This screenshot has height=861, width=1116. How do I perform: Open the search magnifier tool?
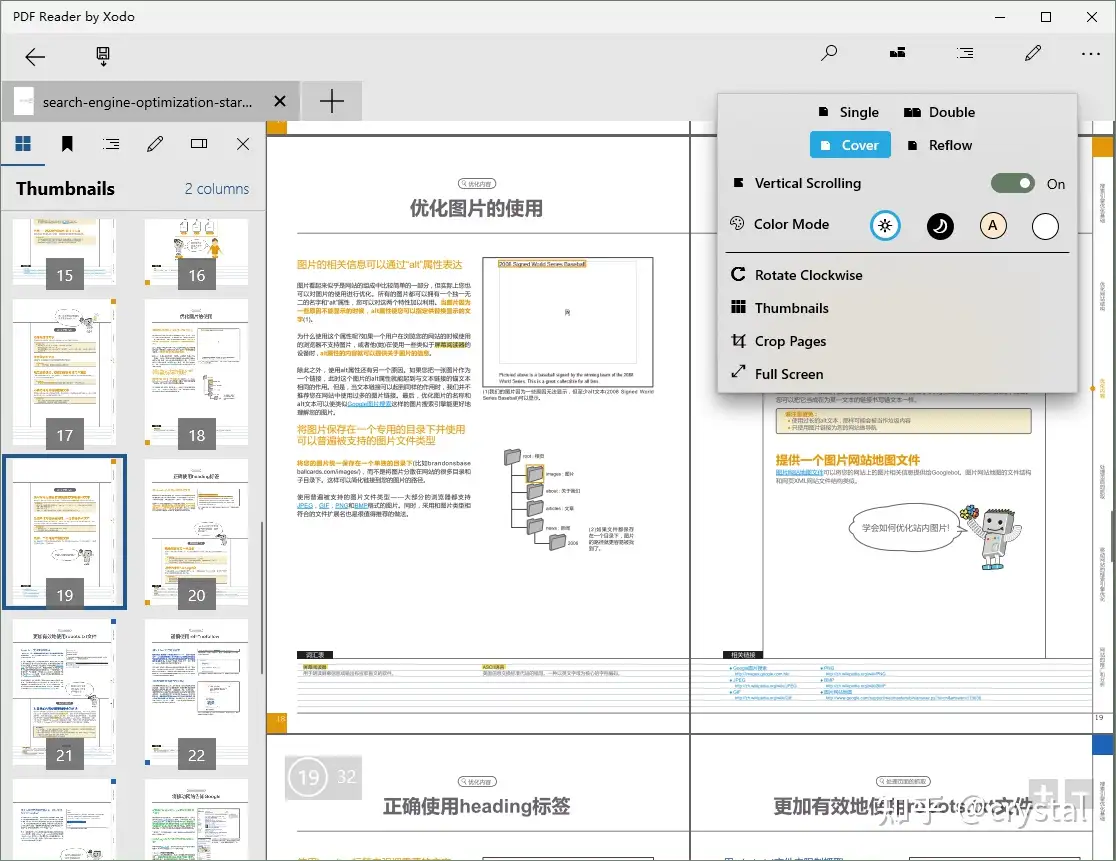829,53
